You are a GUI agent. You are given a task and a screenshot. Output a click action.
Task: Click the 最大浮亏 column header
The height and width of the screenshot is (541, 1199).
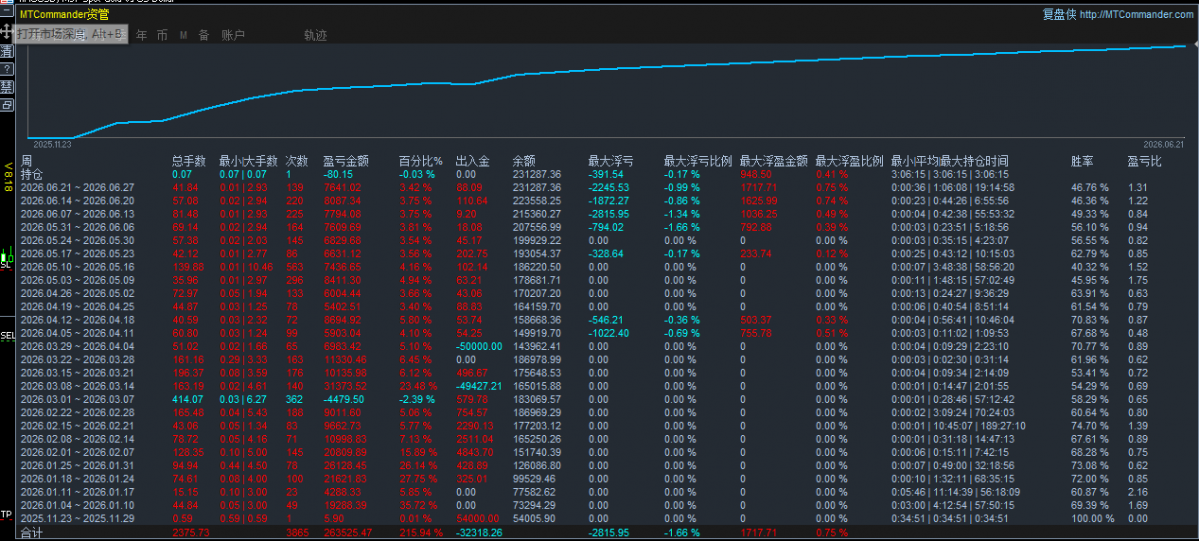(x=610, y=161)
